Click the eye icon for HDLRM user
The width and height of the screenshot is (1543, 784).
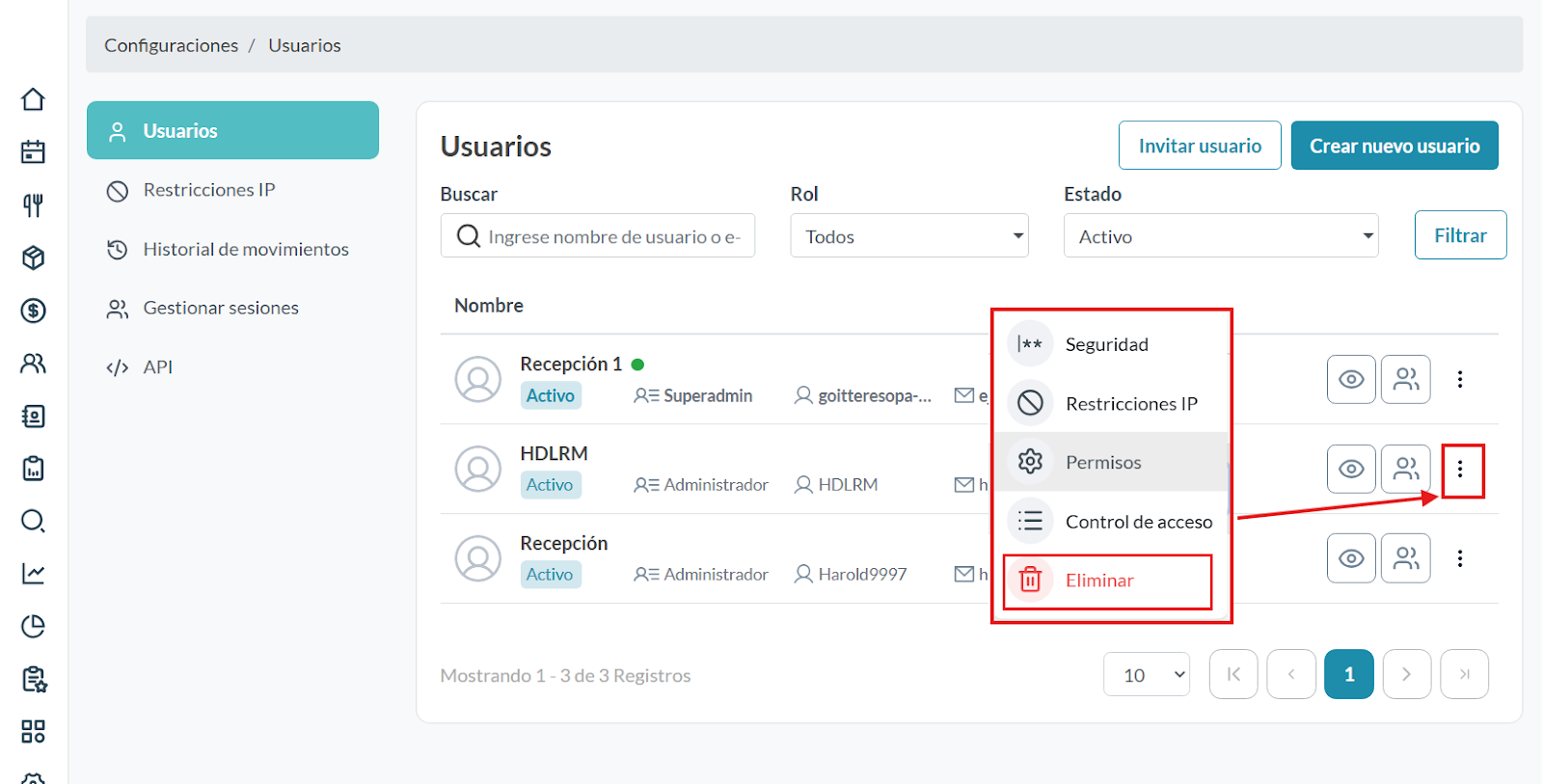[x=1351, y=469]
